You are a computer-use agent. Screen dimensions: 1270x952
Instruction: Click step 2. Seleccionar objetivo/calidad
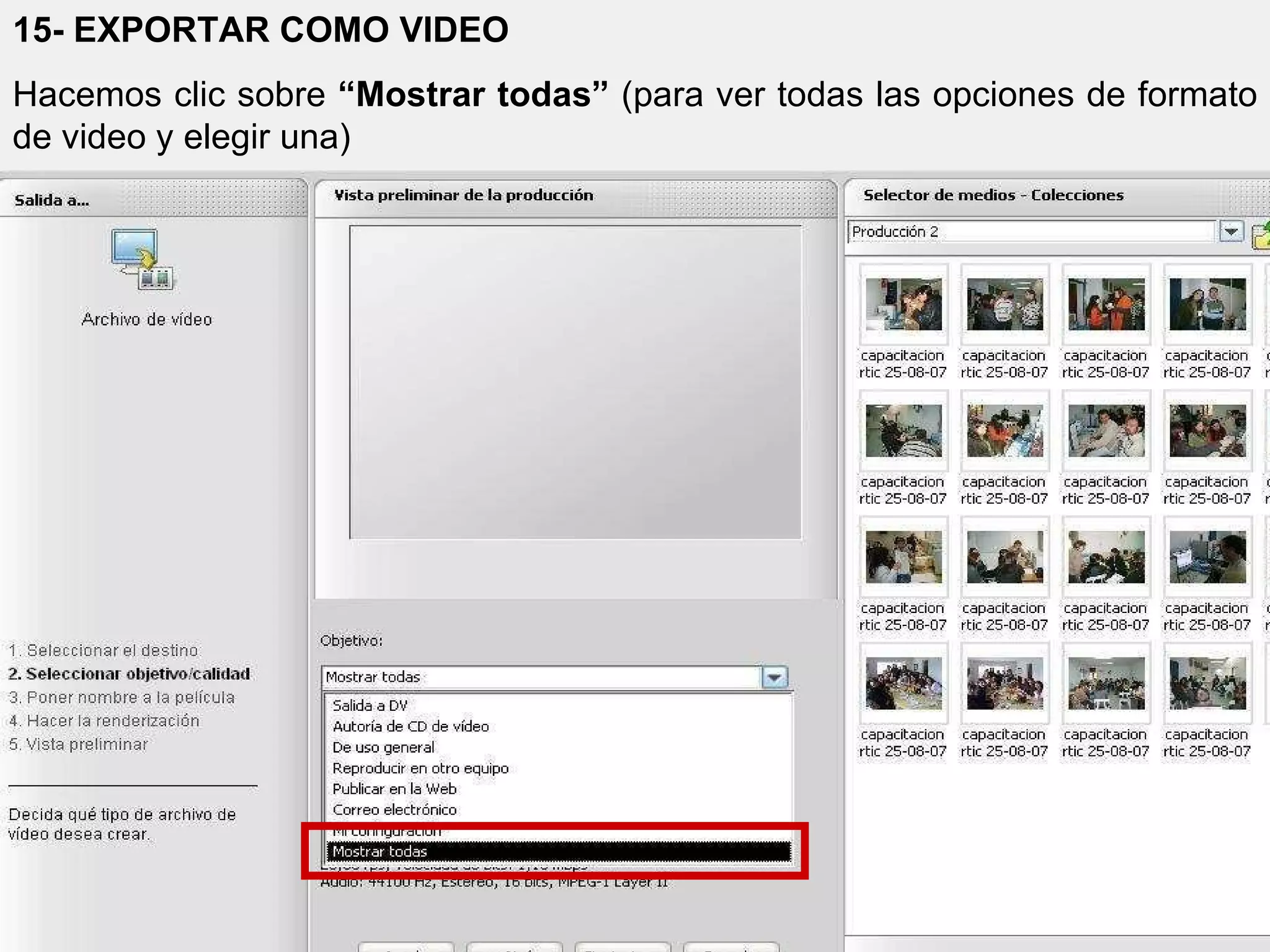[129, 674]
